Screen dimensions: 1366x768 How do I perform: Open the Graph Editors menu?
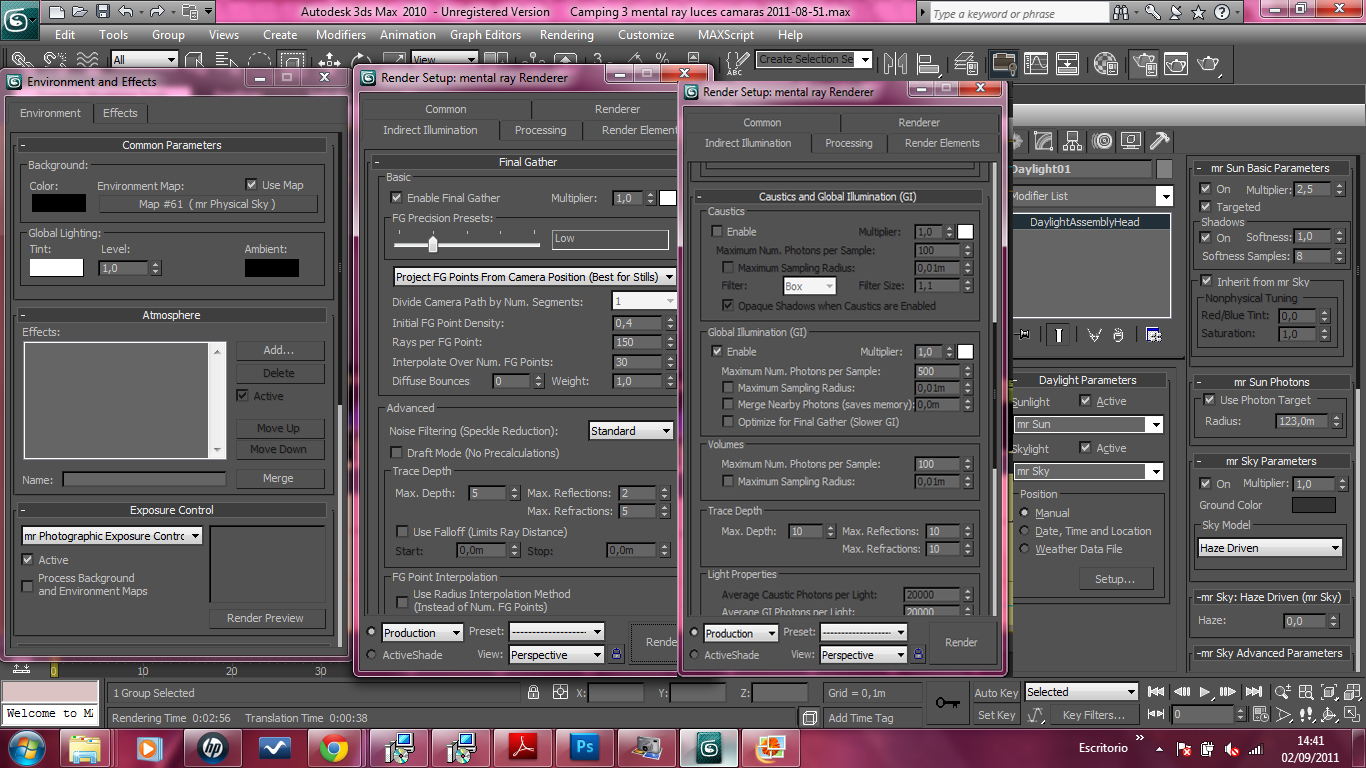coord(485,35)
